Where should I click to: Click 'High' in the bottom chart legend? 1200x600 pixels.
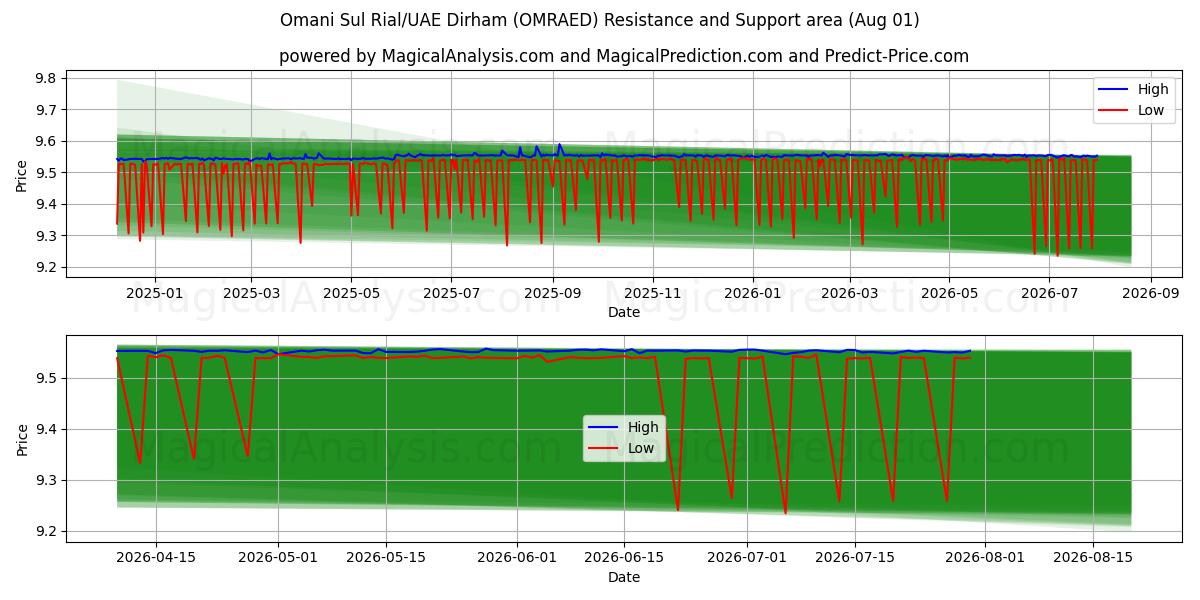pos(643,427)
